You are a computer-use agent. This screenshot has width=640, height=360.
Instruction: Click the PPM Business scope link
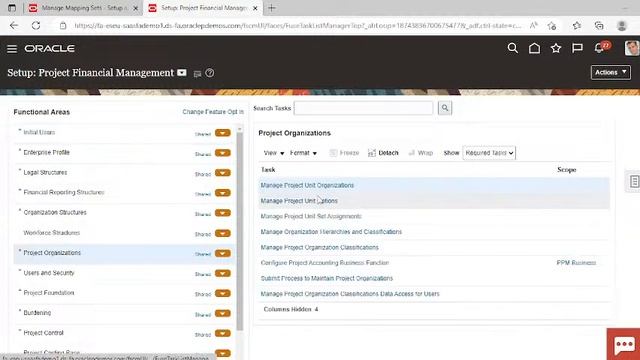coord(576,263)
